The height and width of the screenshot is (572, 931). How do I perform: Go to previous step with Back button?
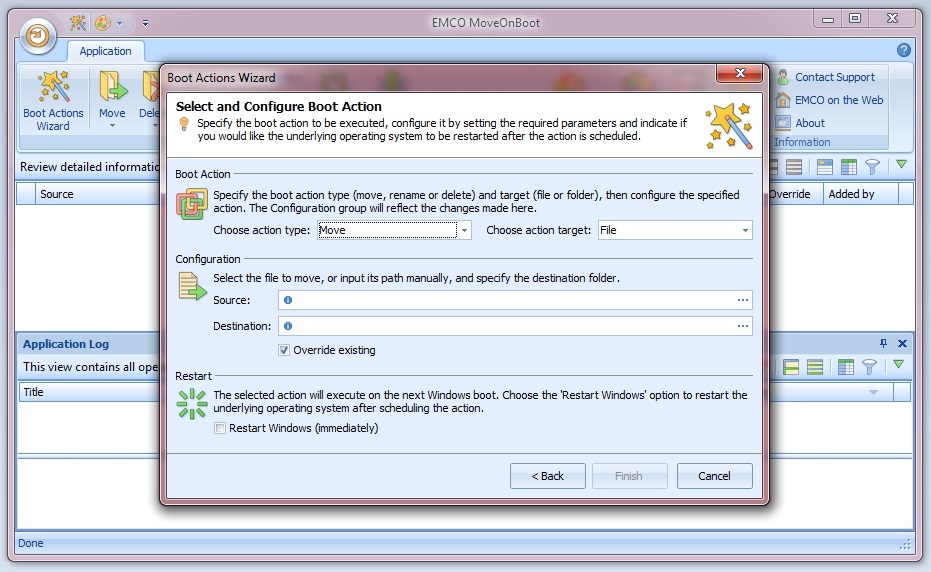click(x=547, y=476)
